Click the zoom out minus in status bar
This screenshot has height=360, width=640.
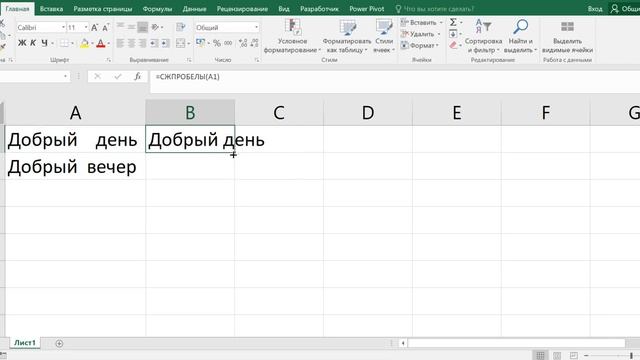586,356
